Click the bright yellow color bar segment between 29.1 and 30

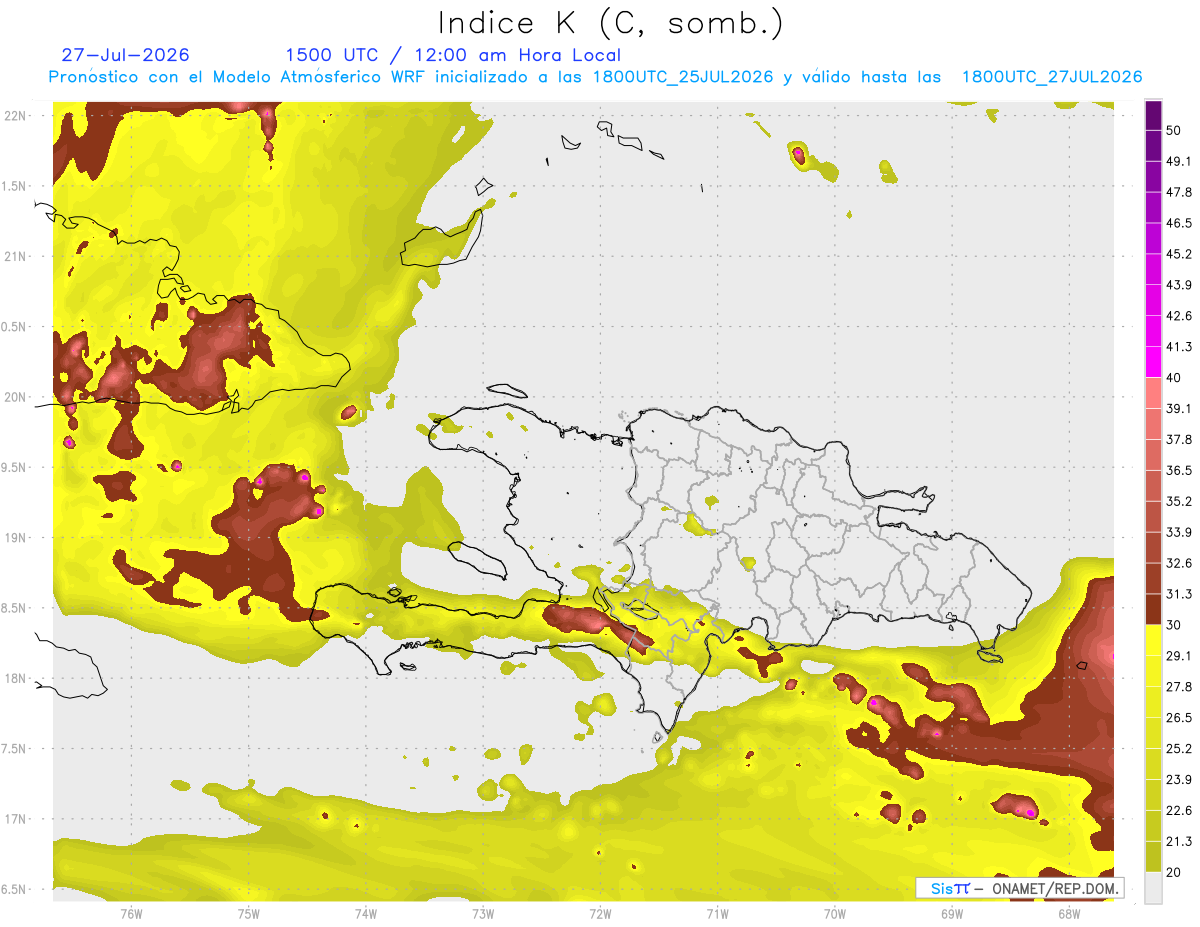tap(1153, 640)
